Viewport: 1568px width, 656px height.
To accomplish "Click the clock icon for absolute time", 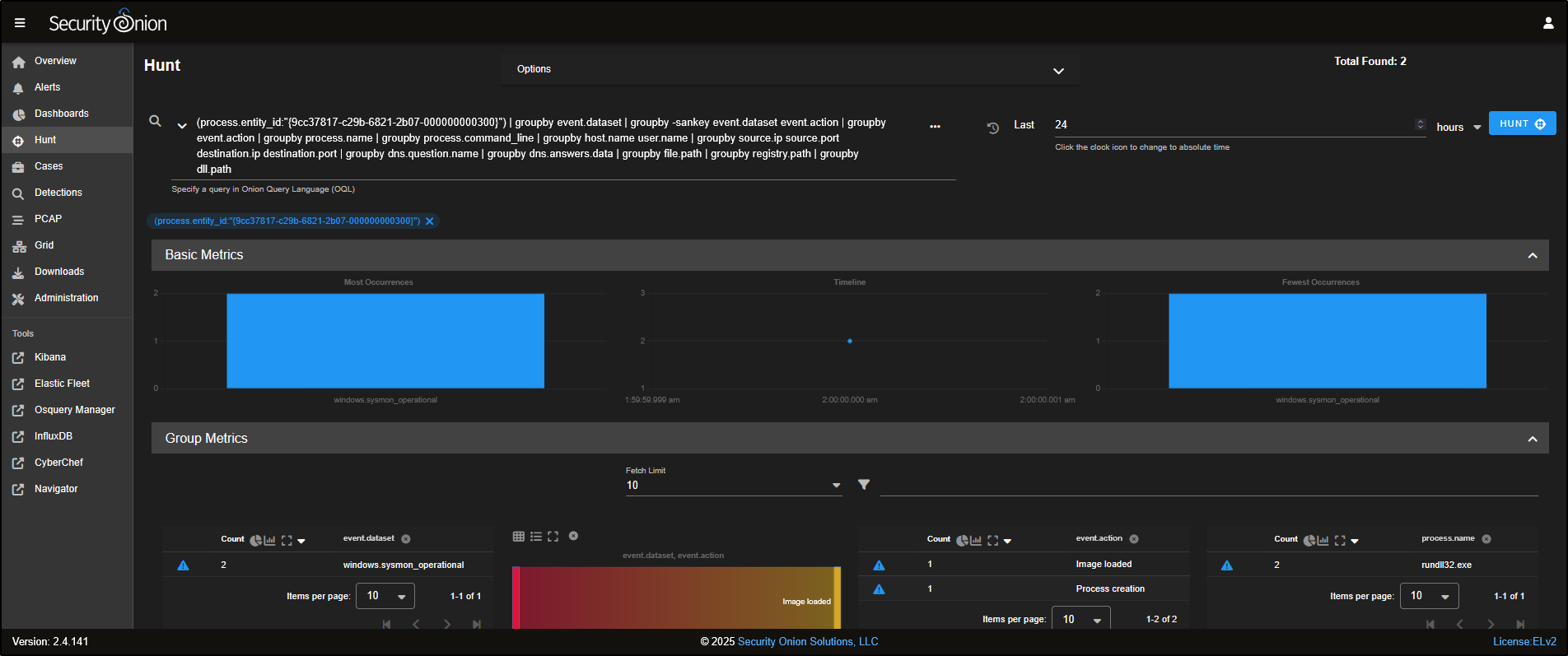I will tap(993, 128).
